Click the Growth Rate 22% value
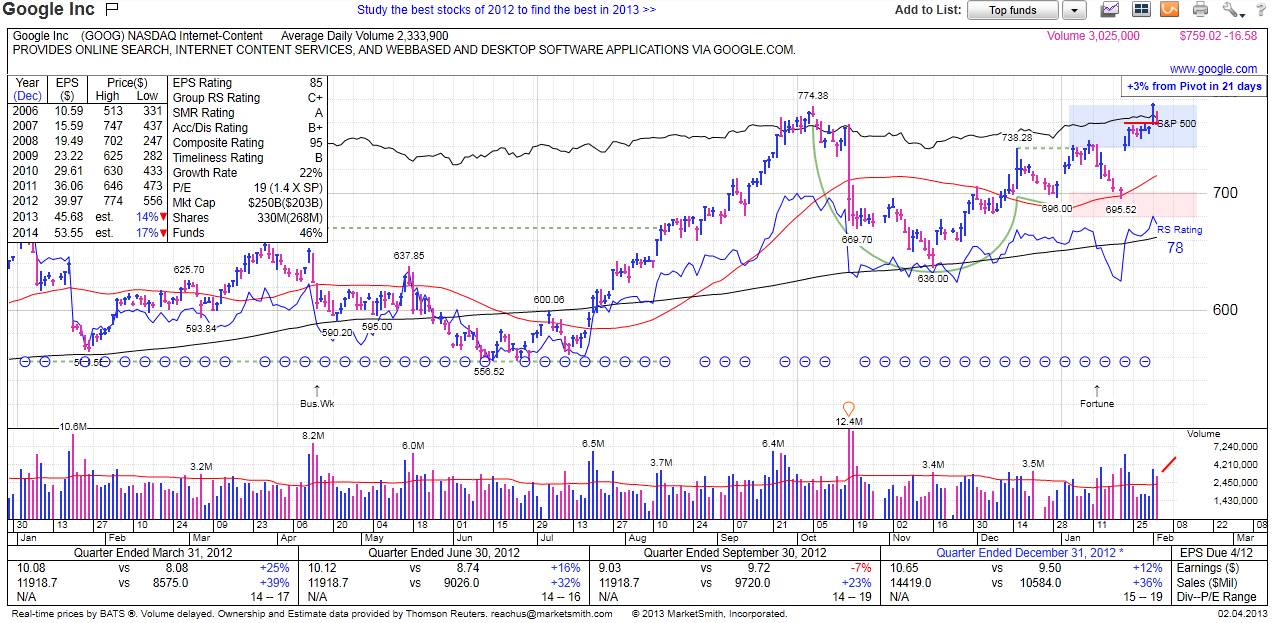The width and height of the screenshot is (1273, 623). pos(312,173)
